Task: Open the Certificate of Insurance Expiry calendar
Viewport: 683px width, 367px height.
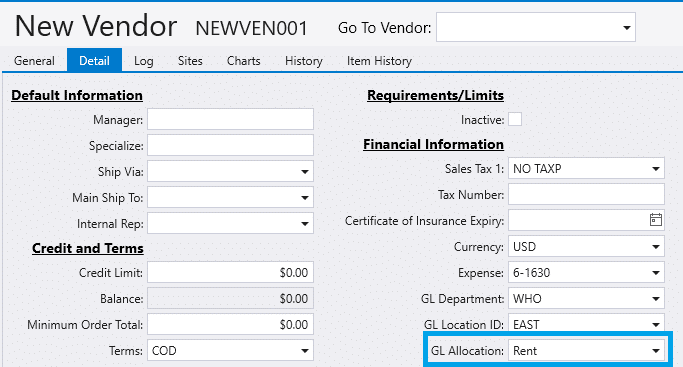Action: [x=656, y=220]
